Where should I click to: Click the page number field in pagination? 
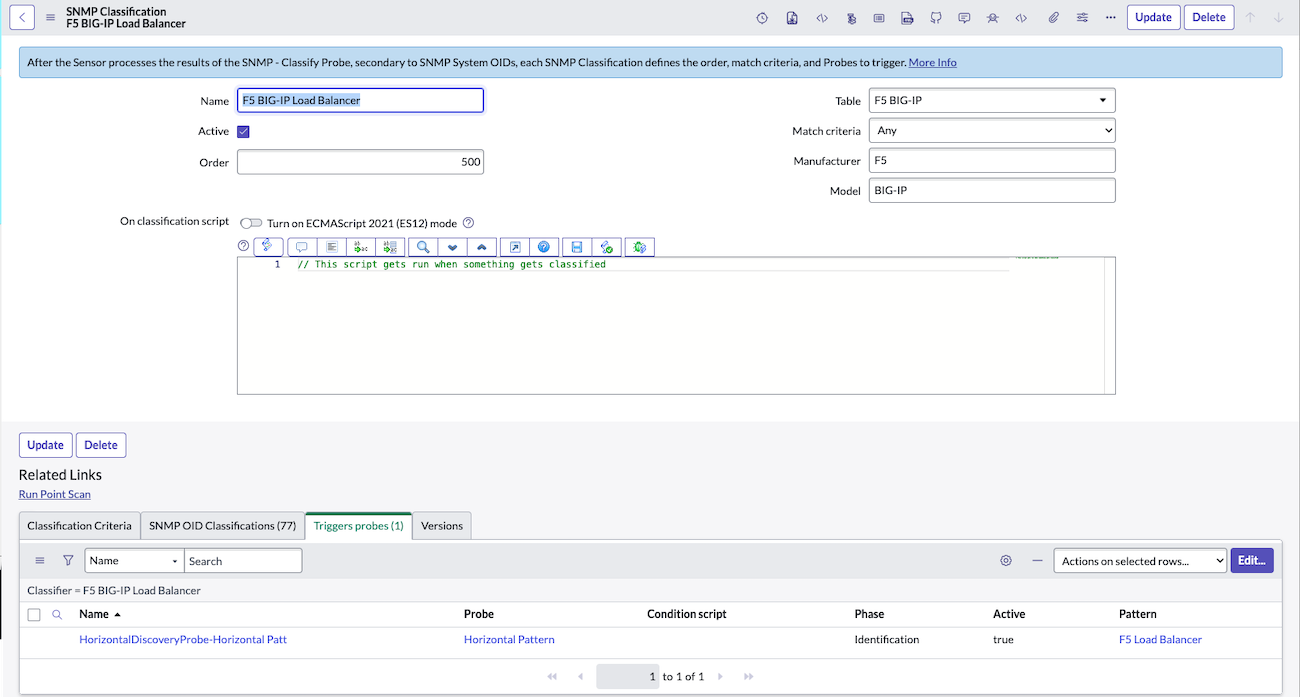point(628,676)
